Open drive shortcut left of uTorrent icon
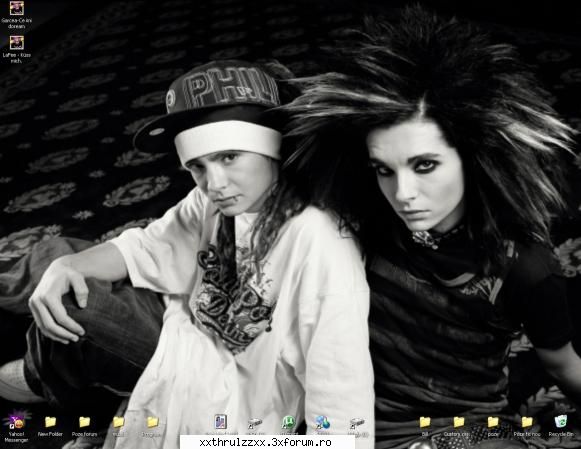The image size is (581, 449). click(x=255, y=422)
